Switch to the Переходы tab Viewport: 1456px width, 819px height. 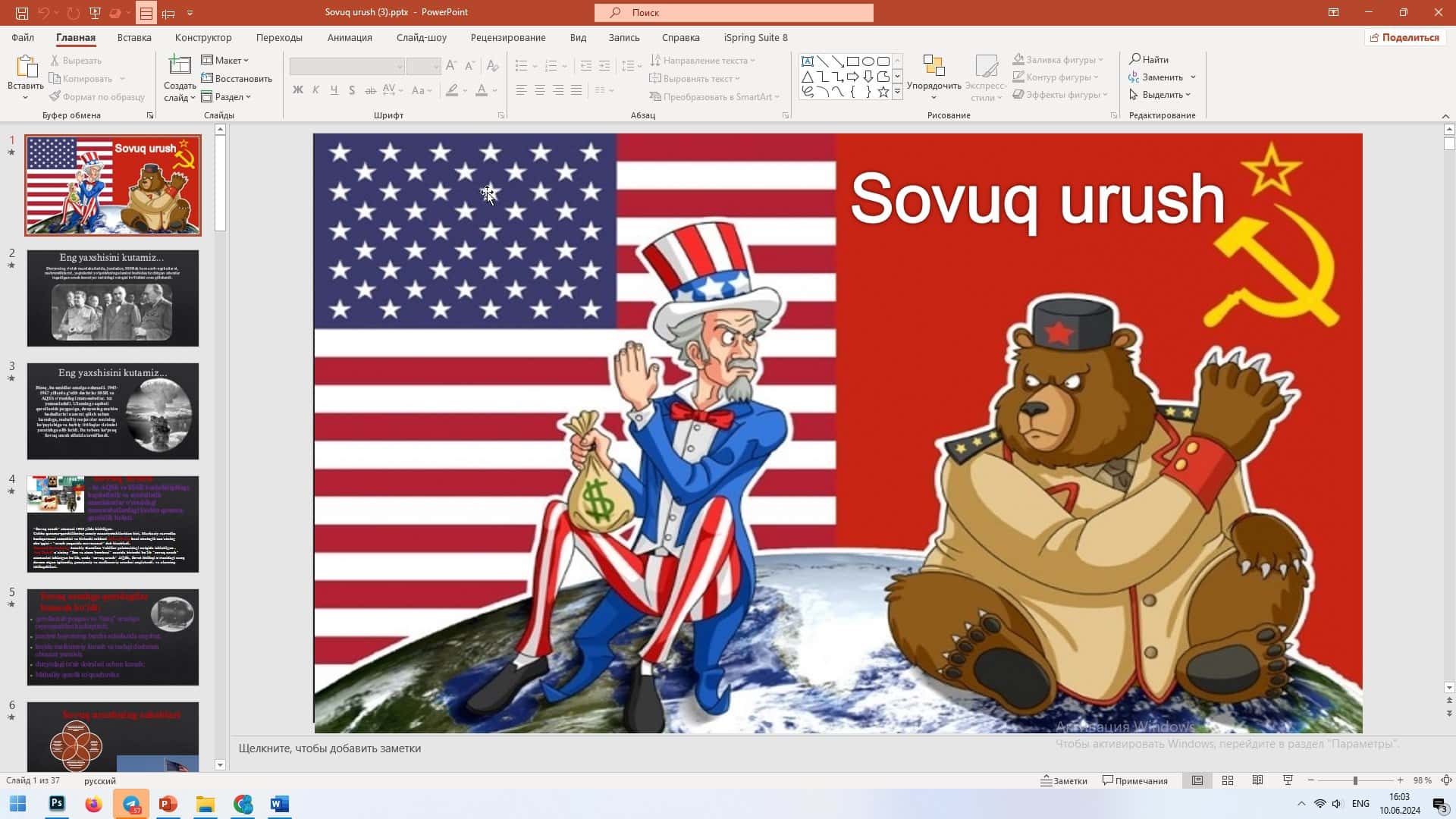point(279,37)
